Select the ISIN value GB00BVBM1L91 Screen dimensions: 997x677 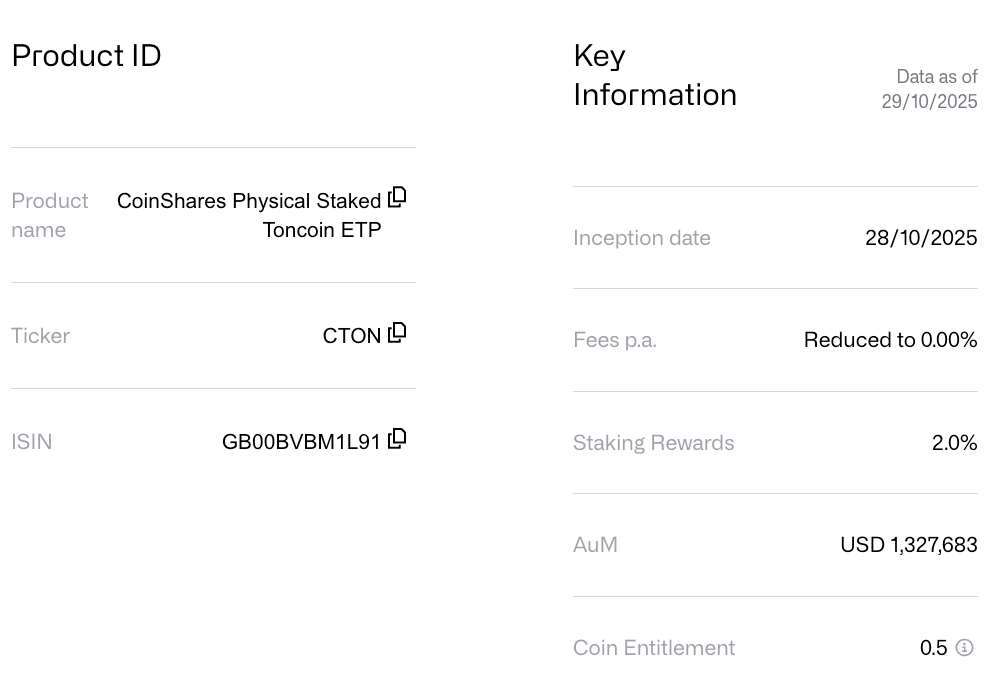(303, 440)
